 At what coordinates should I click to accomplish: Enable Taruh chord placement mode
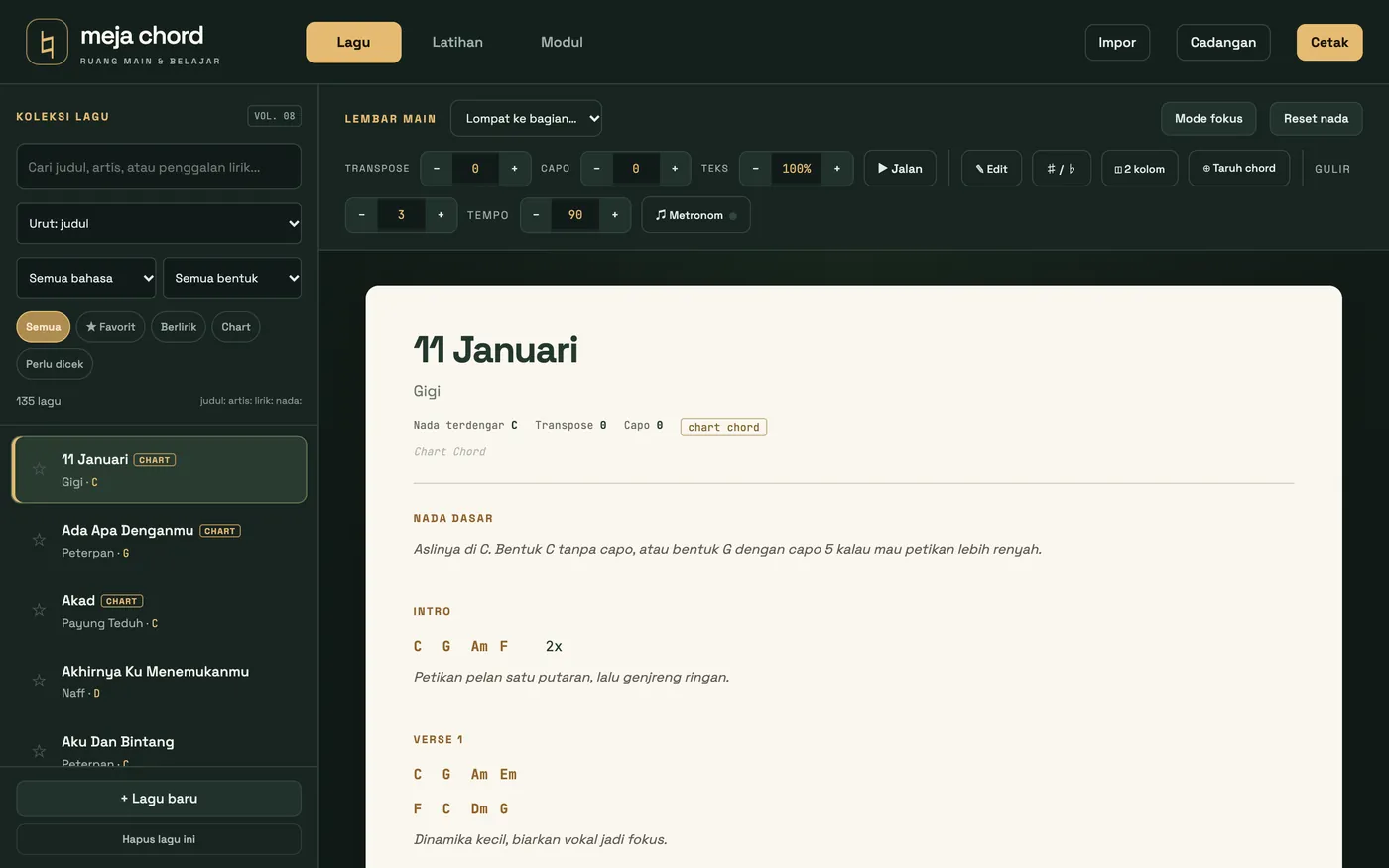pos(1239,169)
